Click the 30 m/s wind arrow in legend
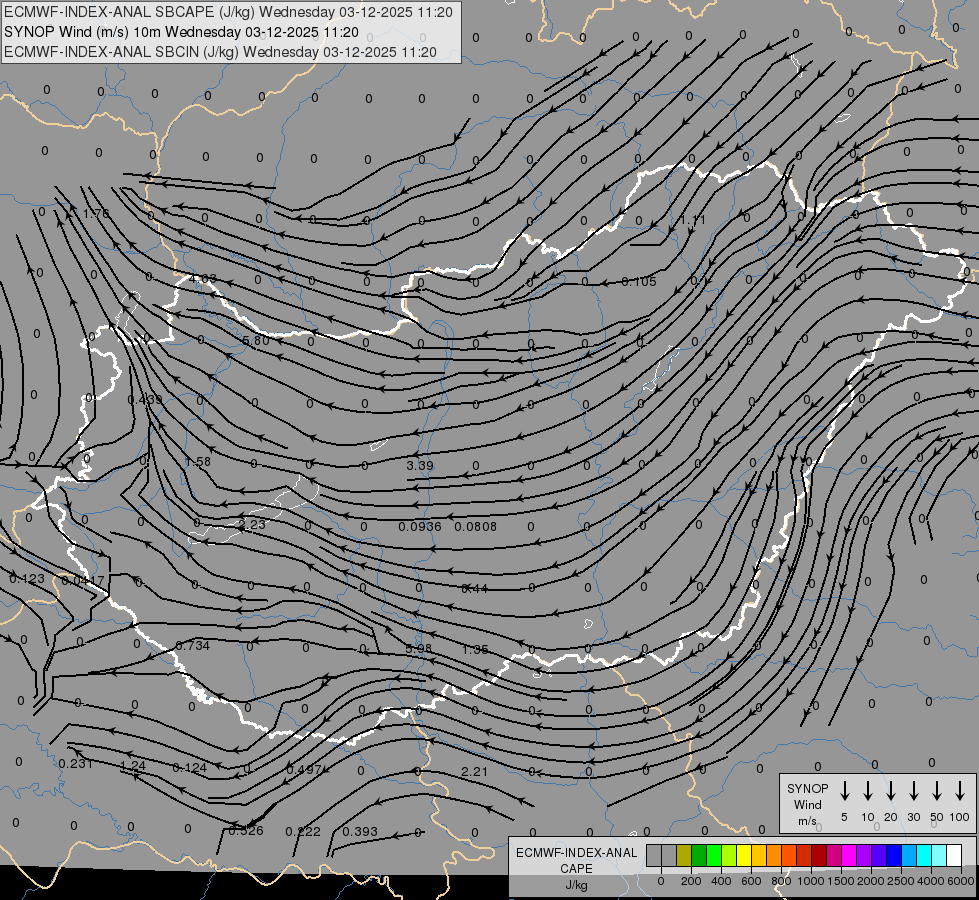This screenshot has height=900, width=979. [x=913, y=790]
